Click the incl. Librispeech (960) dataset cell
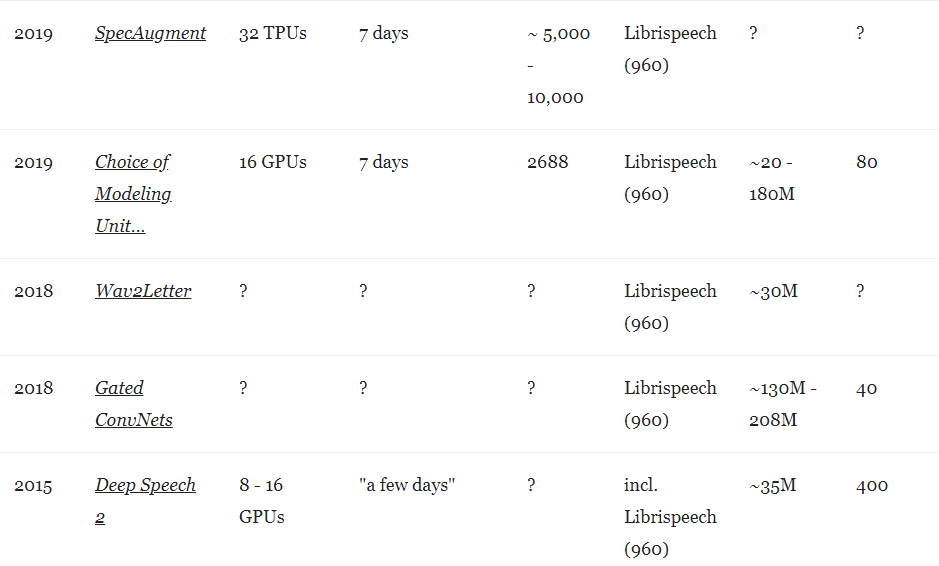Screen dimensions: 939x566 670,517
